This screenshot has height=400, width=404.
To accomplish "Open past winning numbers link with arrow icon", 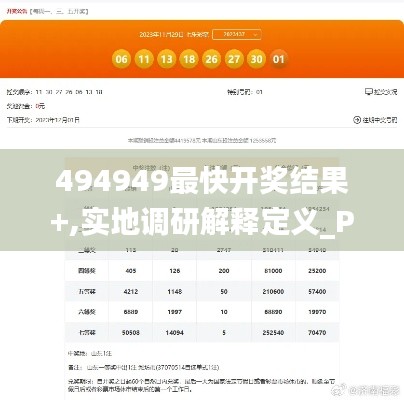I will [375, 120].
